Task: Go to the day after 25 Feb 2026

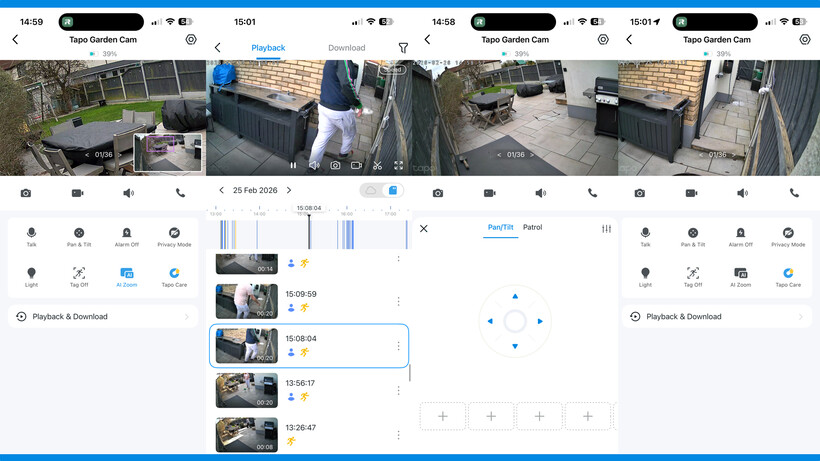Action: point(289,190)
